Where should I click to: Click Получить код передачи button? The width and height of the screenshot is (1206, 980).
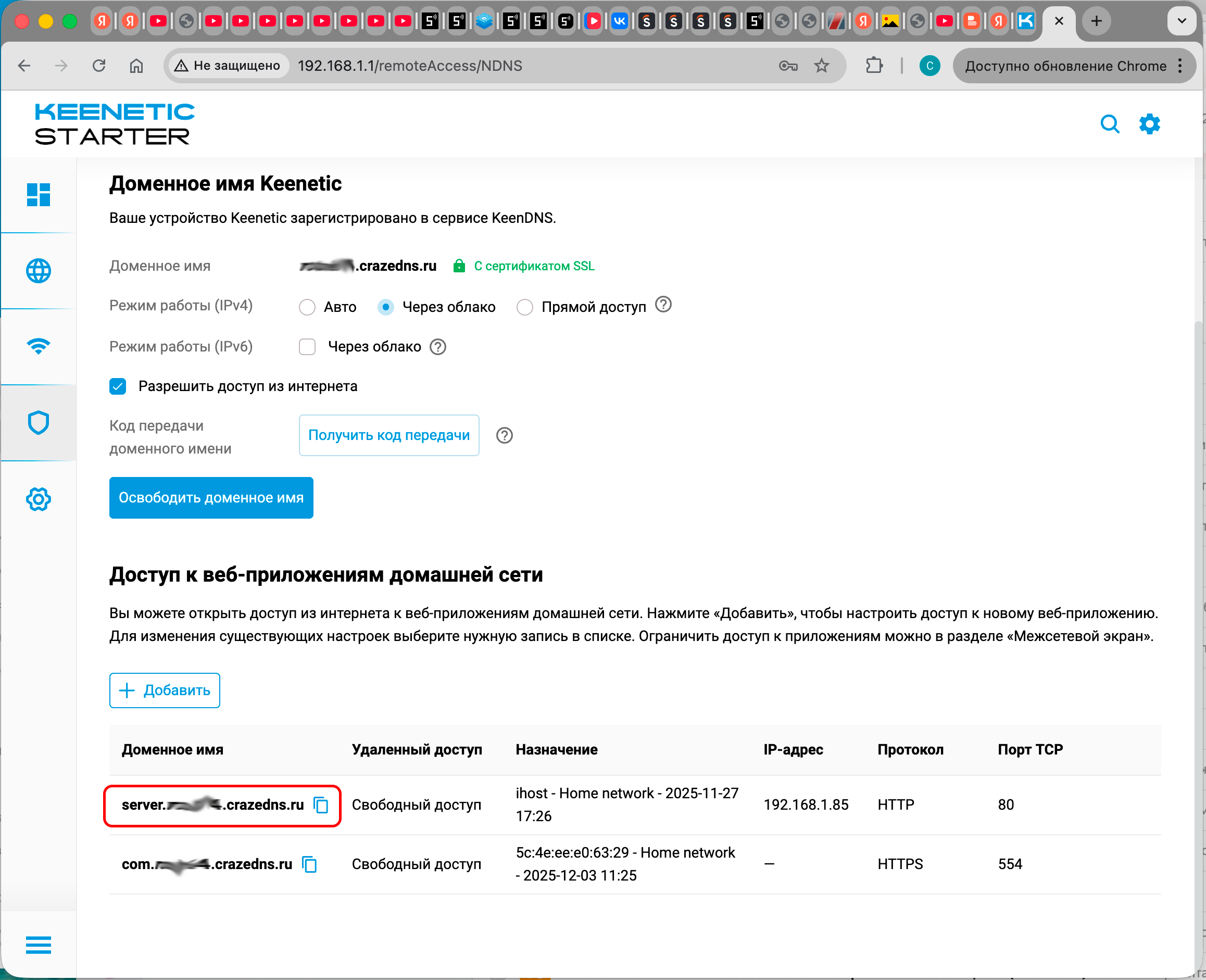click(388, 435)
